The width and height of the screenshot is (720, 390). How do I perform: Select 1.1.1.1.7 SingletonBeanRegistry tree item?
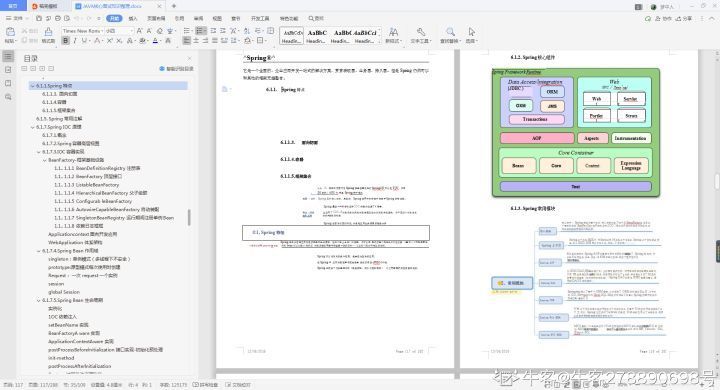pyautogui.click(x=114, y=218)
